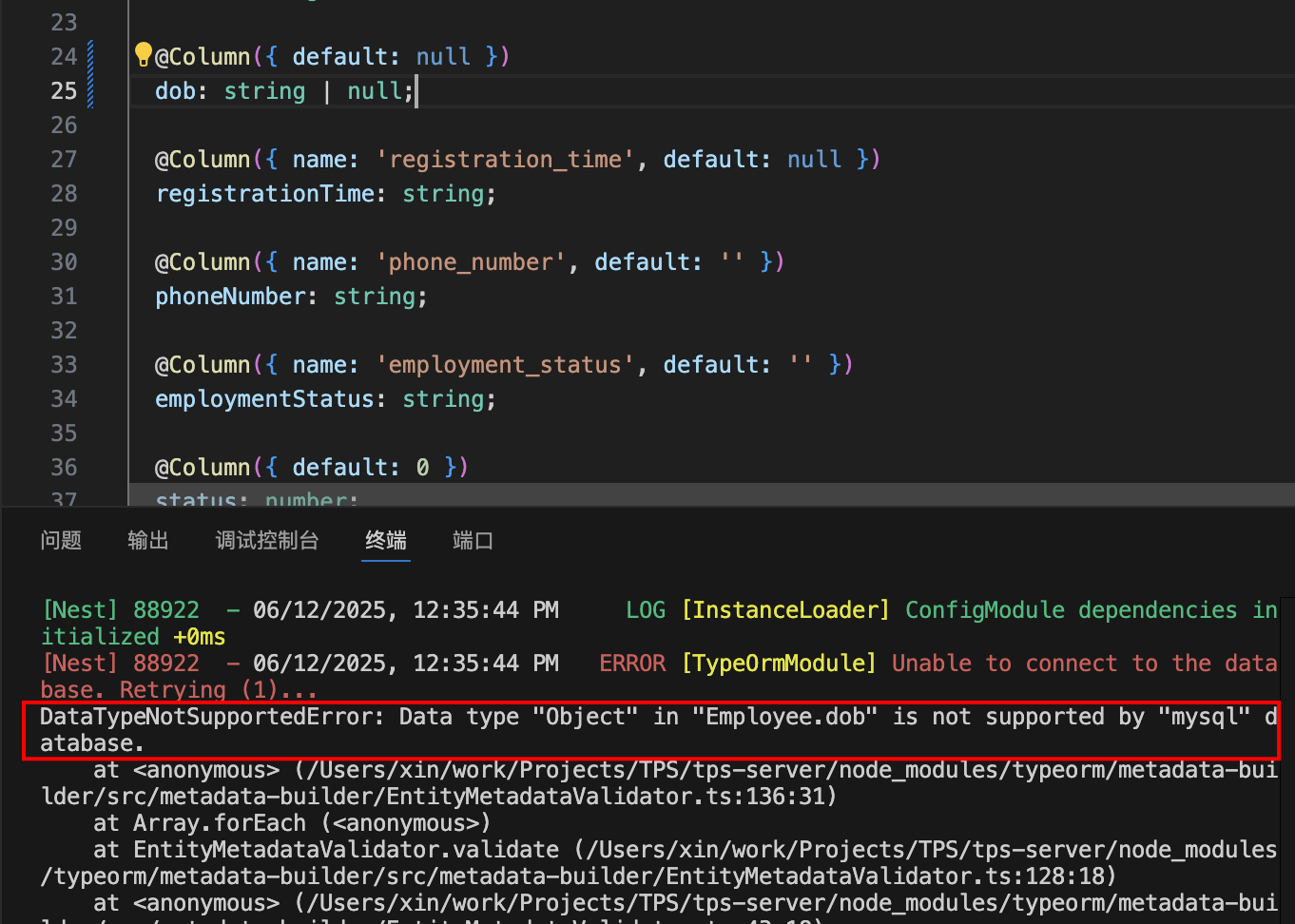
Task: Click the modified-lines change marker beside line 24
Action: tap(90, 57)
